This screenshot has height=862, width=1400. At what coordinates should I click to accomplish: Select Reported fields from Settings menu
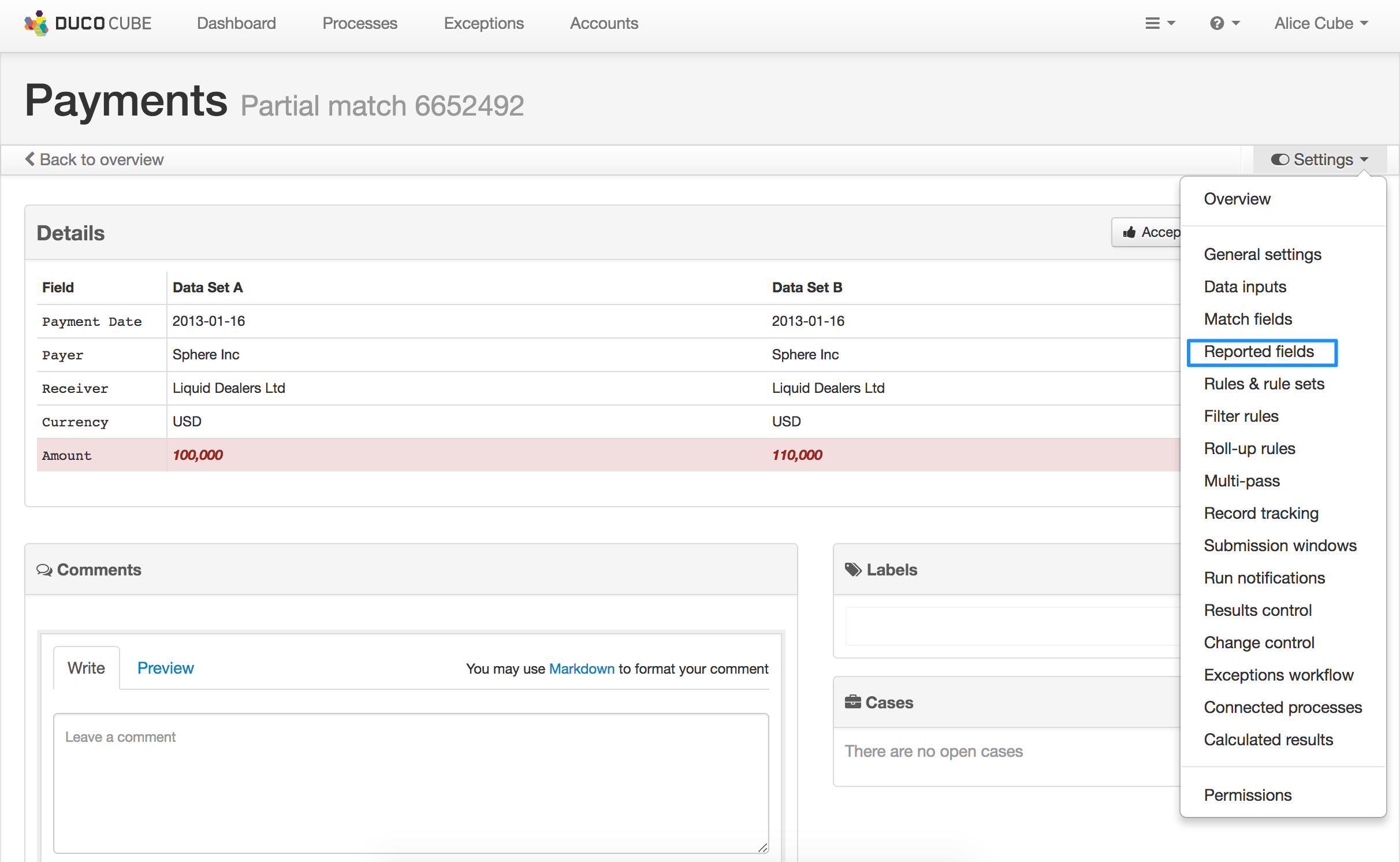(x=1258, y=351)
